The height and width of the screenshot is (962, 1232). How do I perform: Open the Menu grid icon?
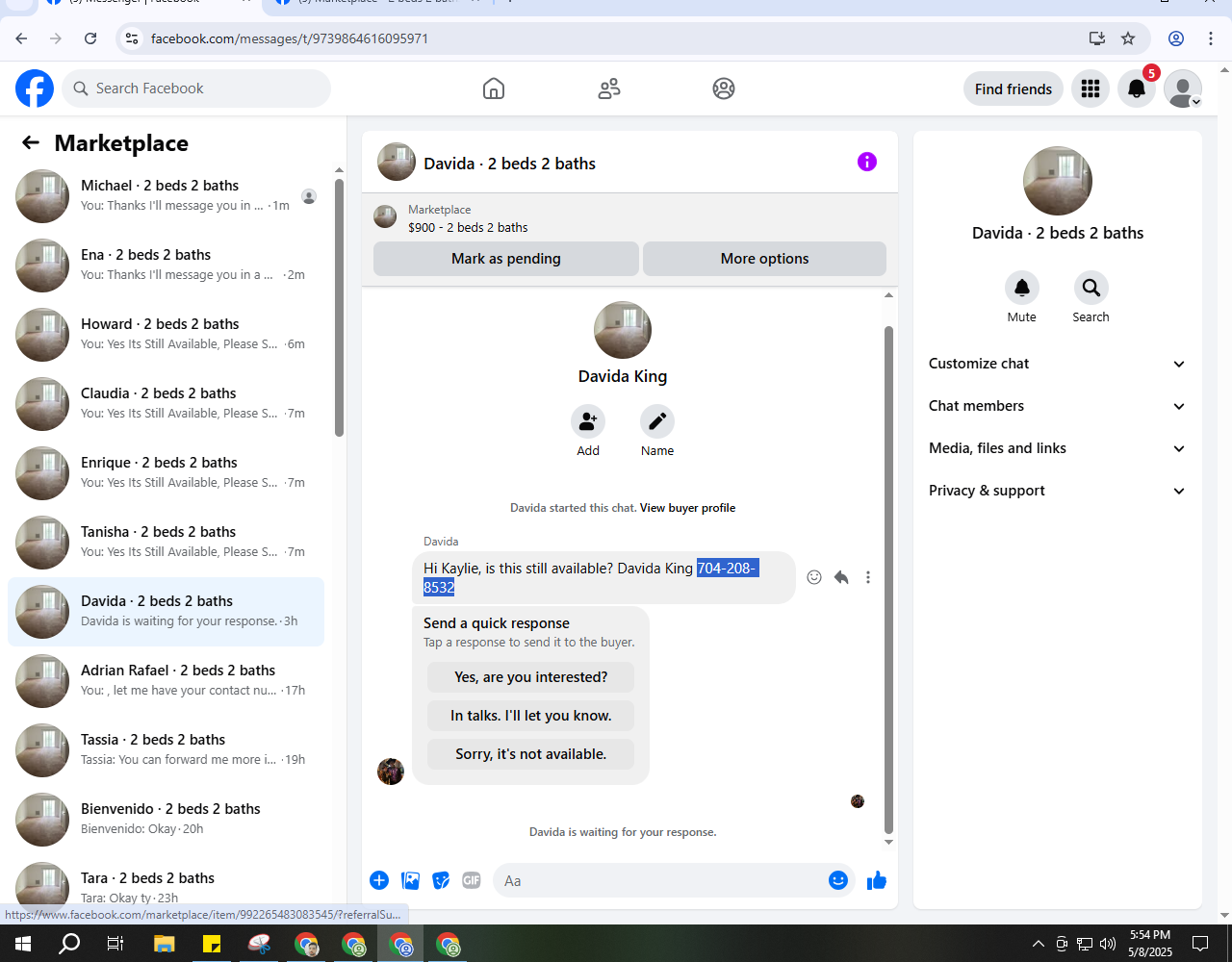(1091, 89)
